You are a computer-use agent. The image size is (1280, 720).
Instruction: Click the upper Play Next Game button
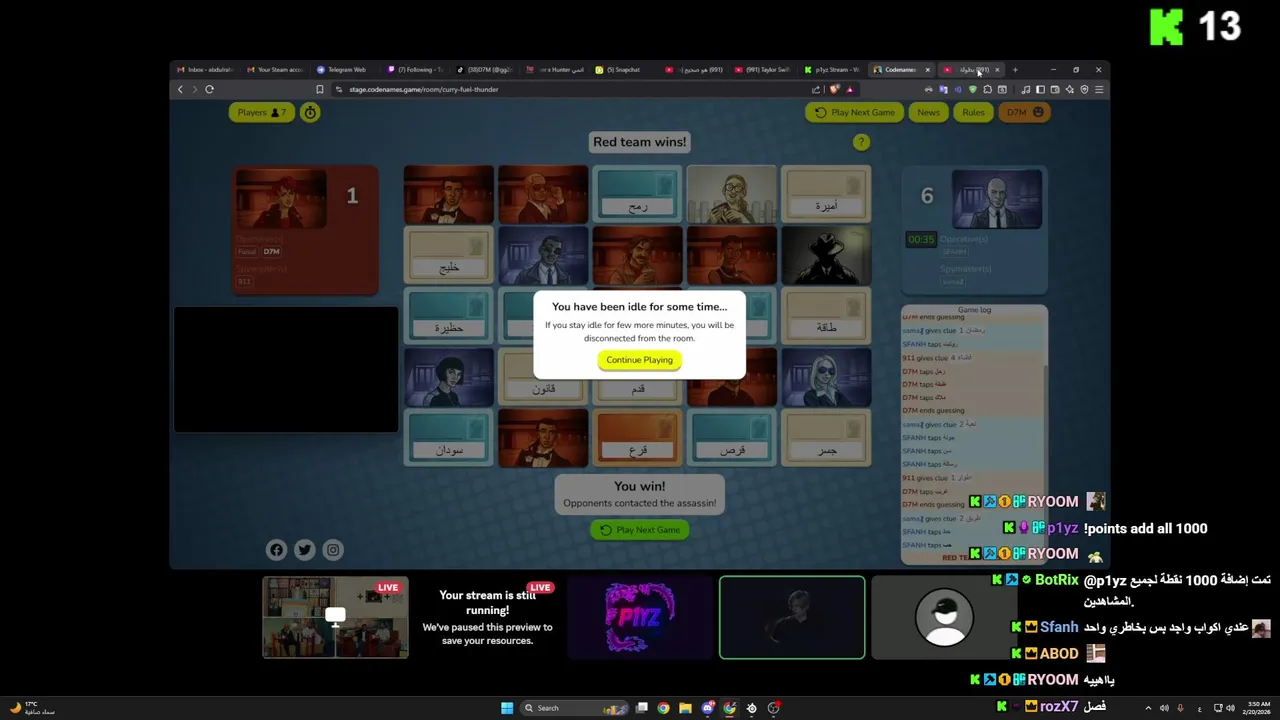[x=854, y=112]
